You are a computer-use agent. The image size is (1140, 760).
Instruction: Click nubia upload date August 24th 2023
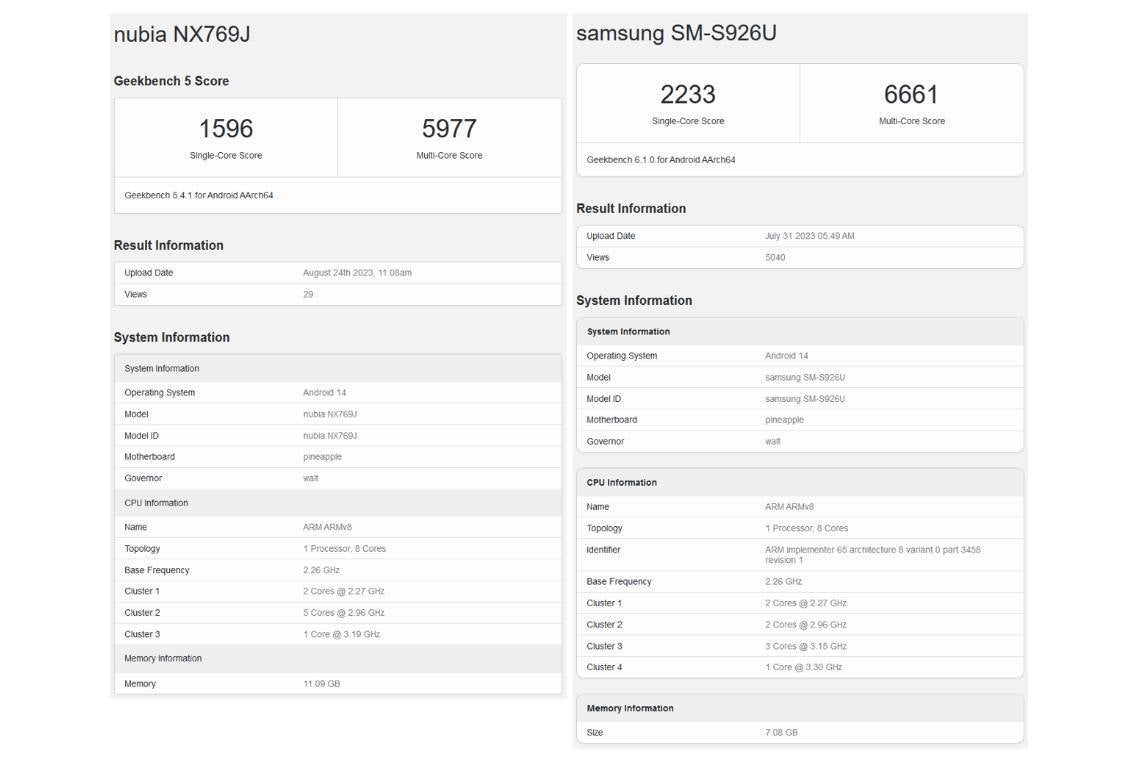pyautogui.click(x=357, y=273)
